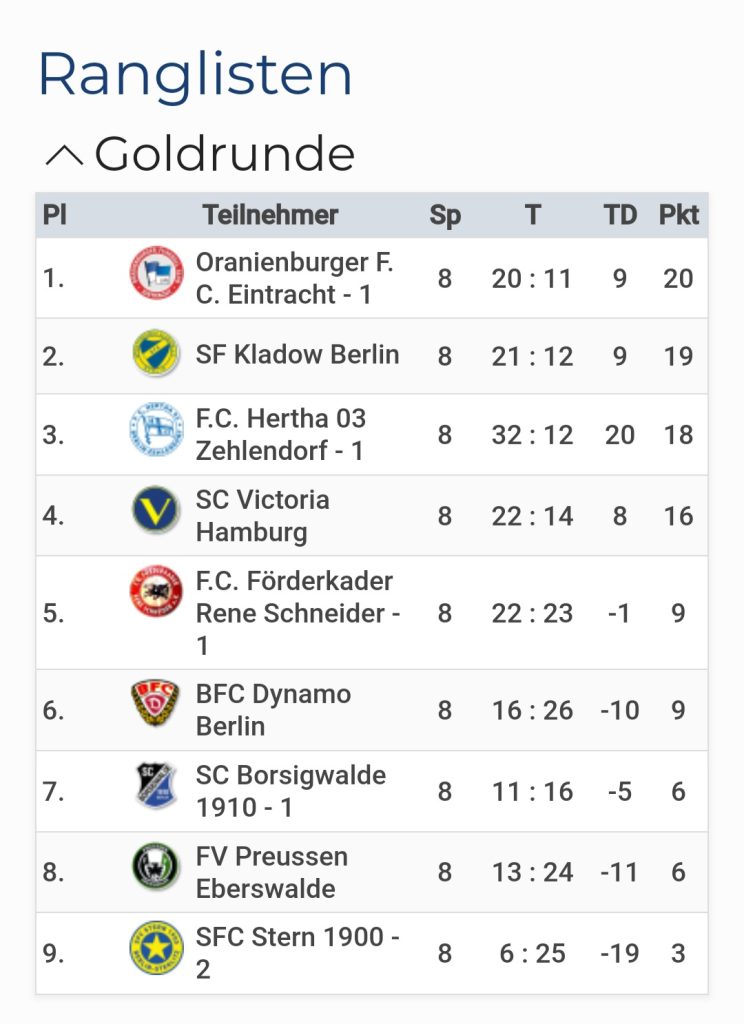This screenshot has width=744, height=1024.
Task: Collapse the Goldrunde section chevron
Action: [65, 155]
